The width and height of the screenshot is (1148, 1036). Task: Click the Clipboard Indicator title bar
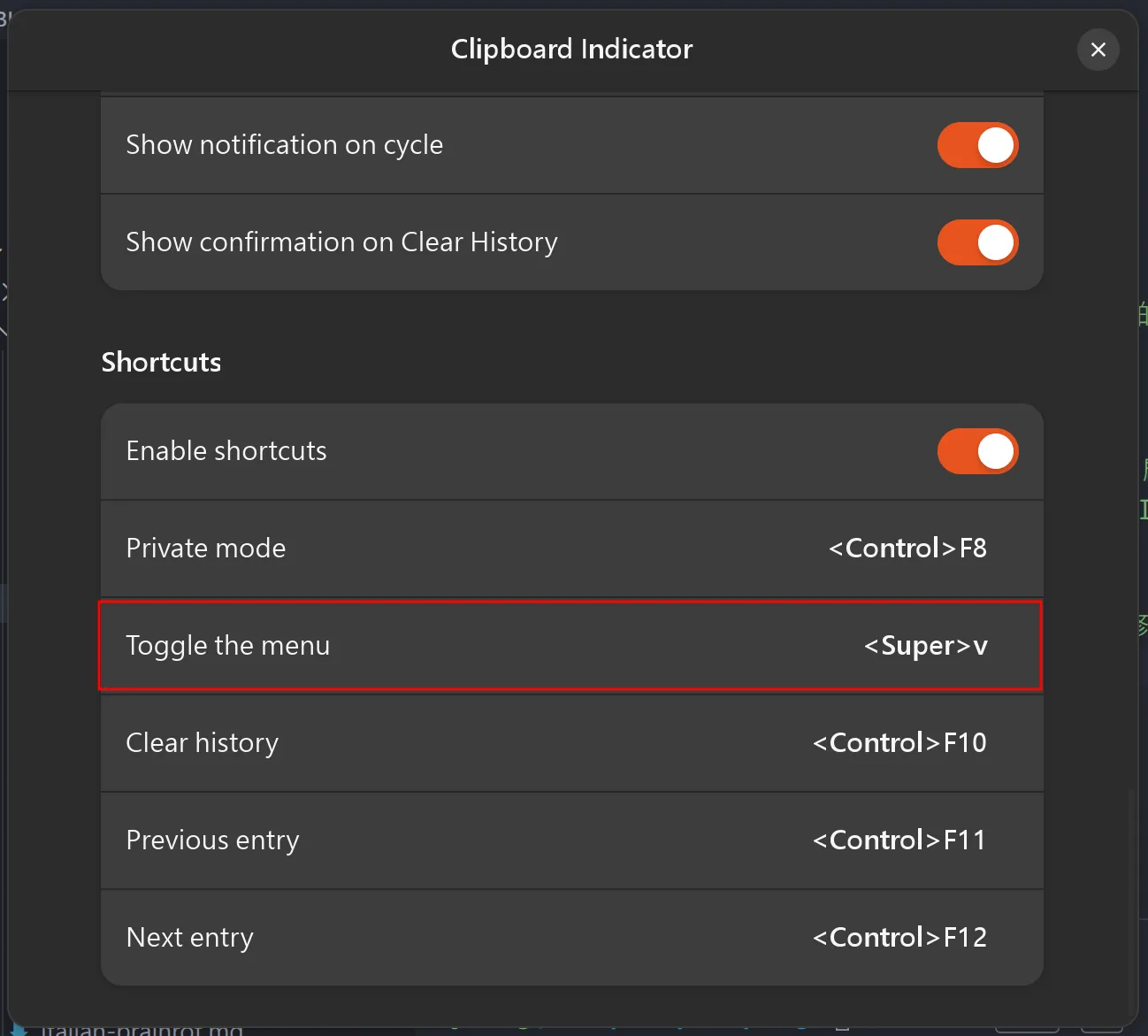[571, 50]
